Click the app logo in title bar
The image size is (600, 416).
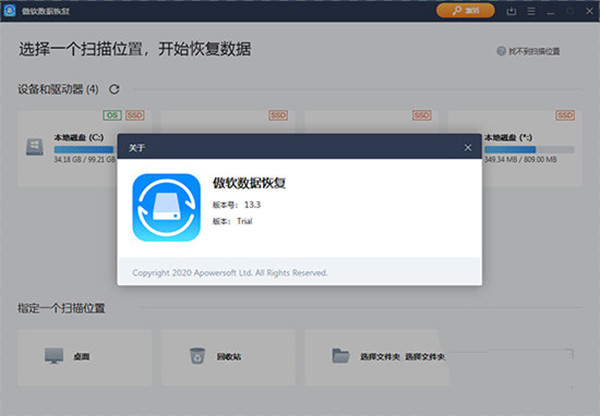pos(10,11)
